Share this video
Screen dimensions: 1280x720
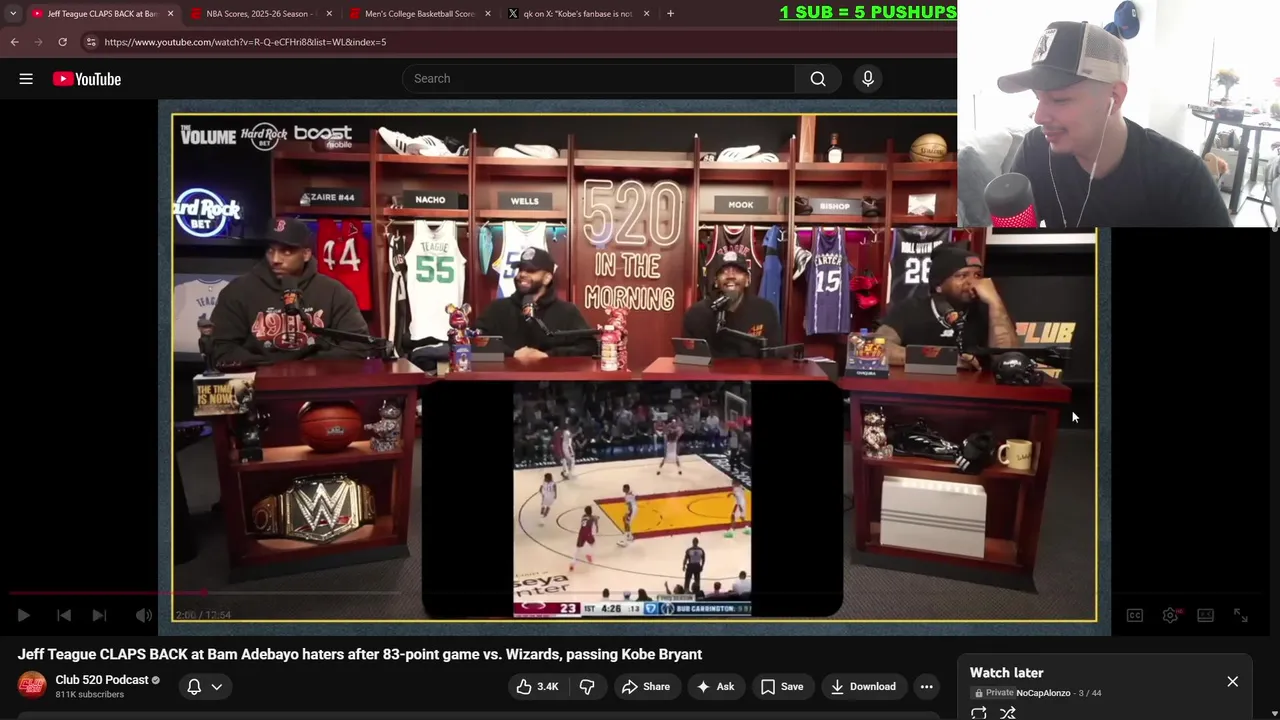point(646,686)
